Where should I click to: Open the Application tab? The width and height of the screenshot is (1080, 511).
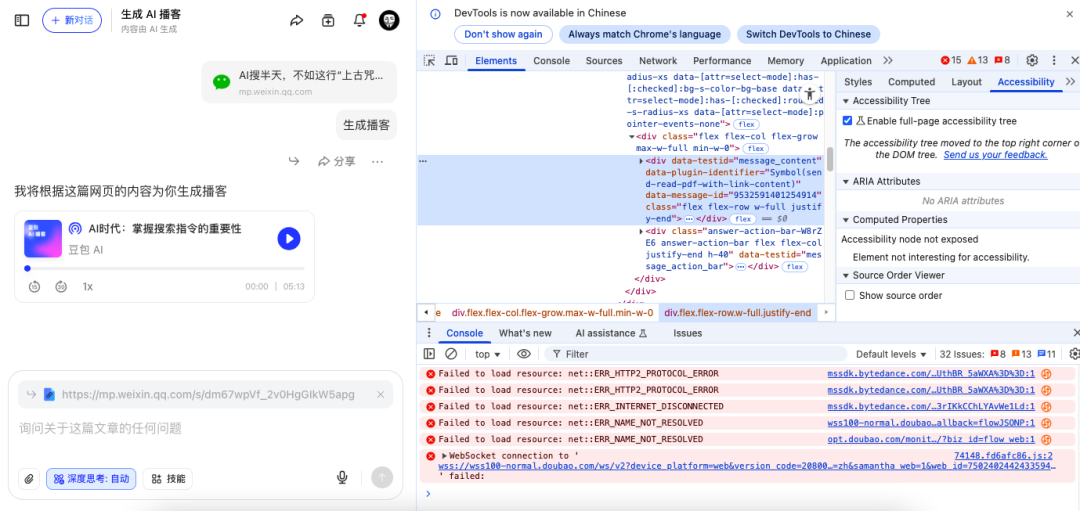point(846,61)
